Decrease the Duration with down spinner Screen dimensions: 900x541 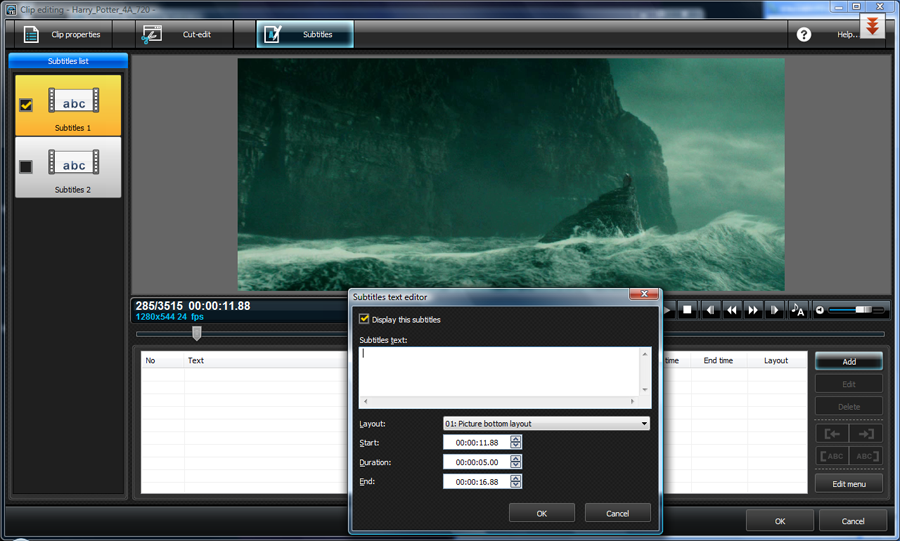click(x=516, y=465)
